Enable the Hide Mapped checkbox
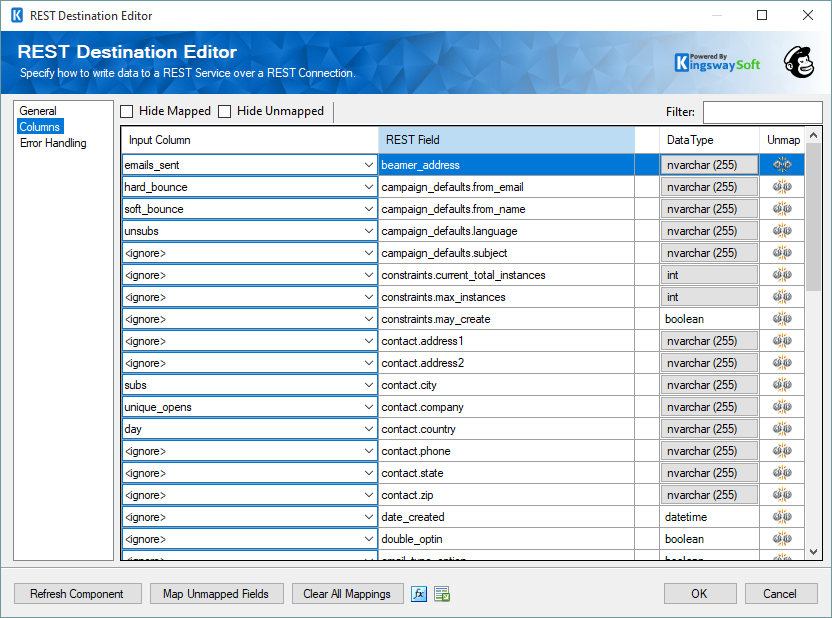832x618 pixels. 125,111
